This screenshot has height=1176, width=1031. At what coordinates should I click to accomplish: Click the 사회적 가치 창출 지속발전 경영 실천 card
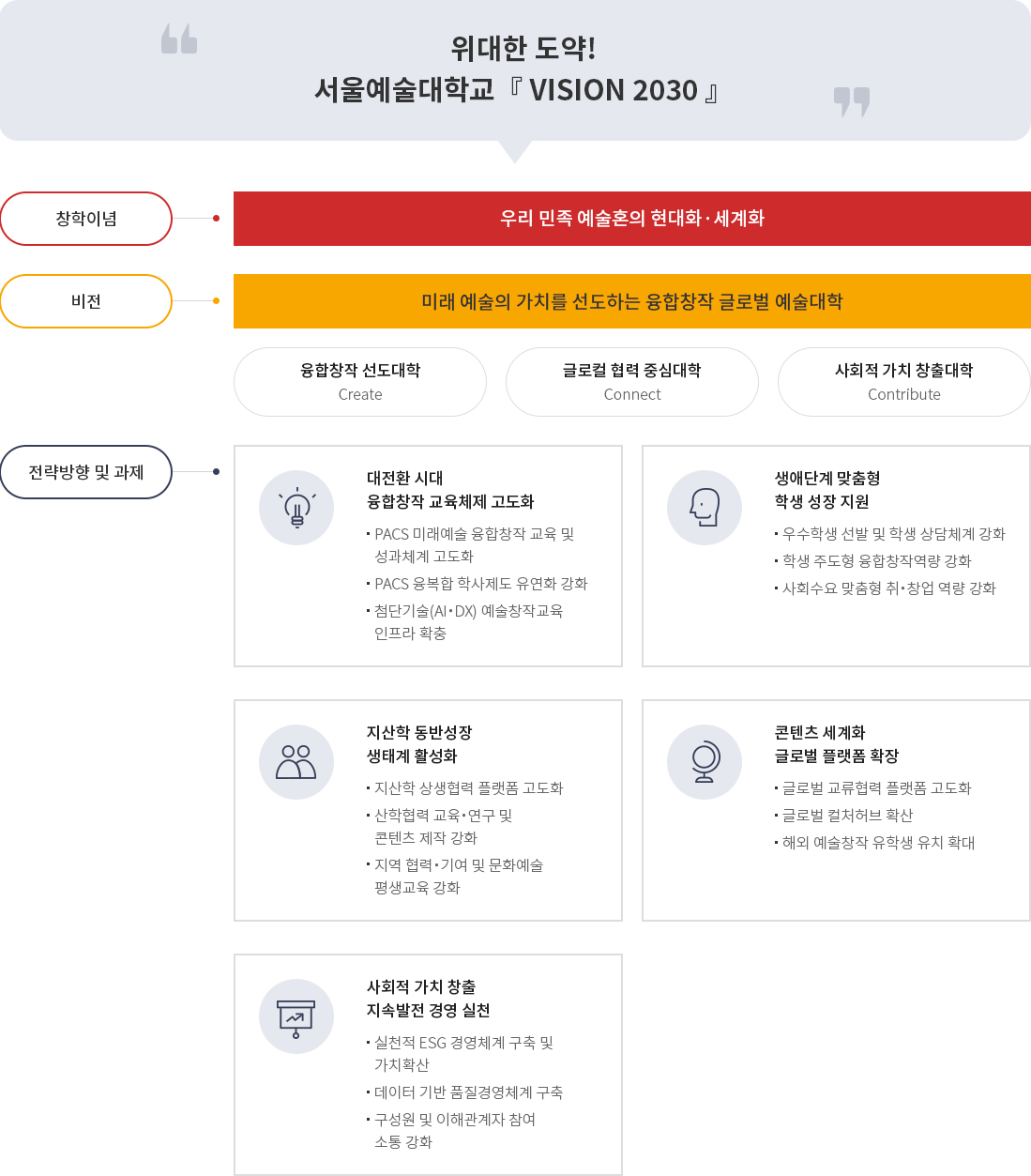click(428, 1064)
